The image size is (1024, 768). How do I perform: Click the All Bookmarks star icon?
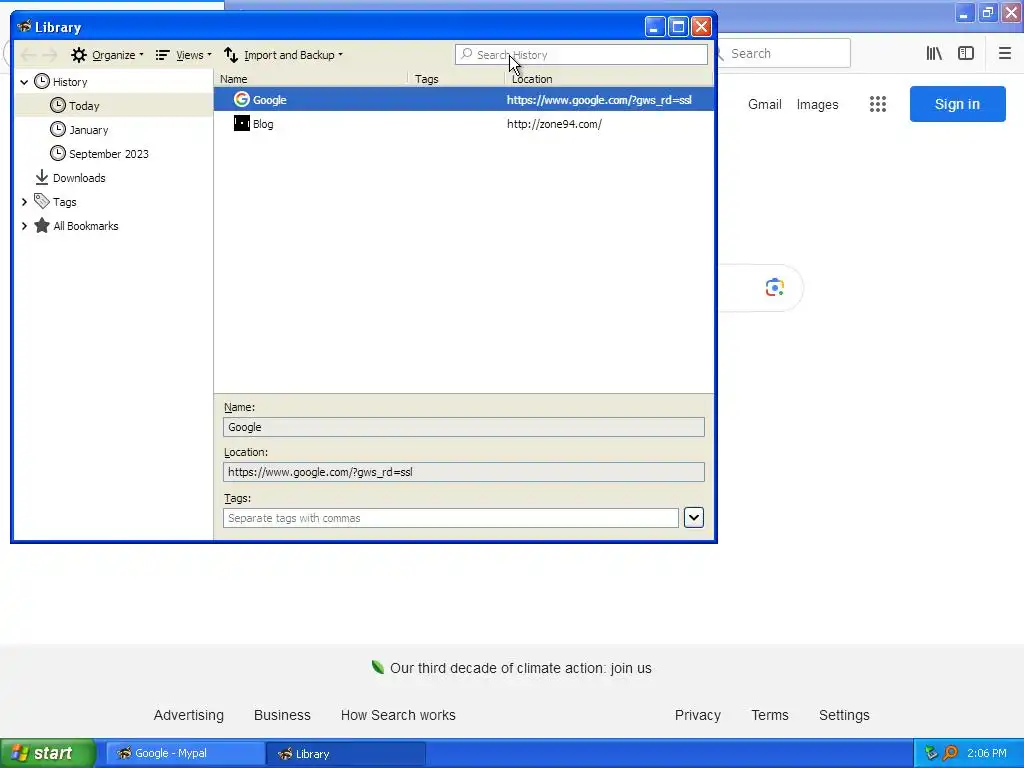point(42,225)
